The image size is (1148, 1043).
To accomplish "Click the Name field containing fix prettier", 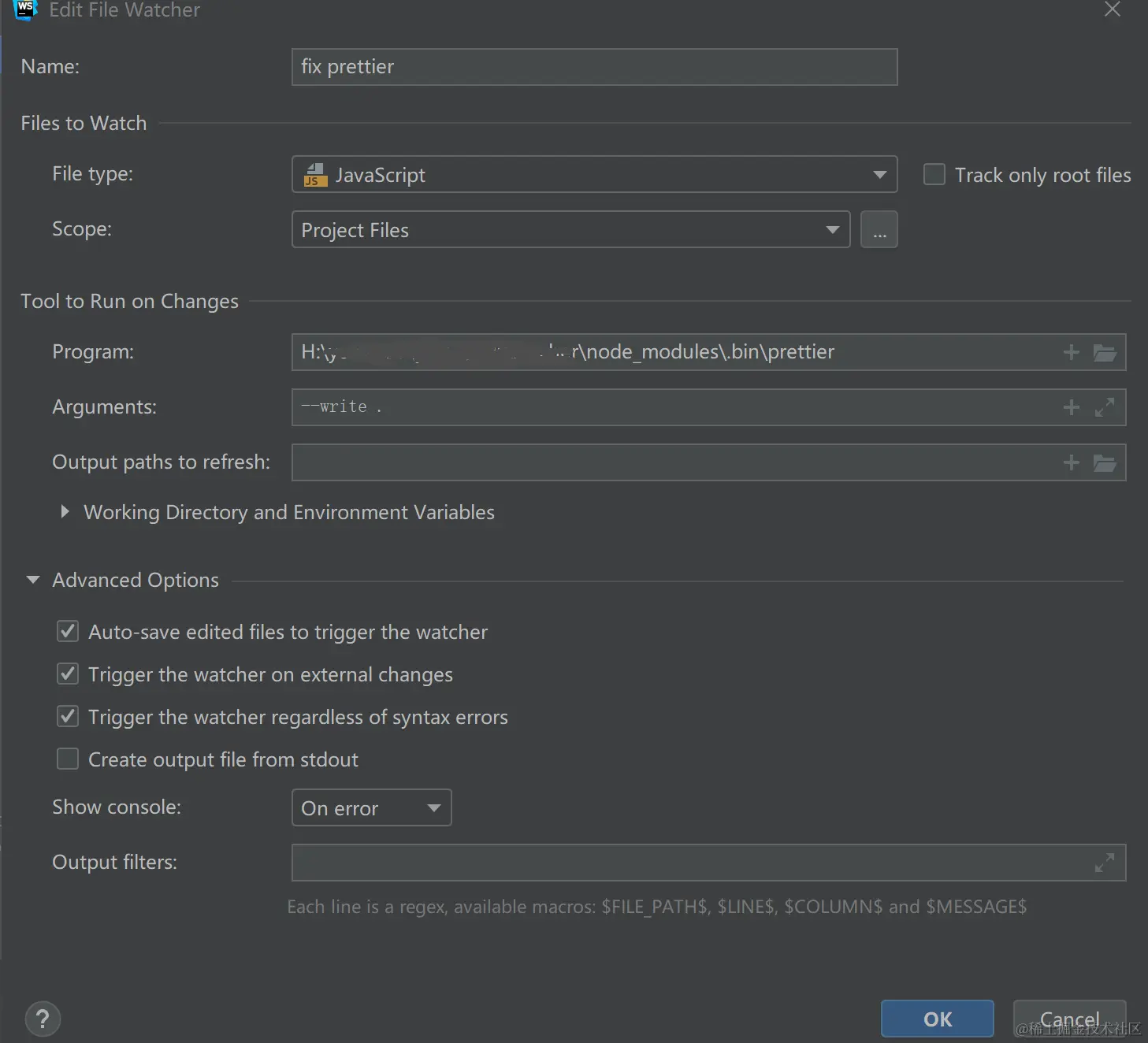I will click(594, 67).
